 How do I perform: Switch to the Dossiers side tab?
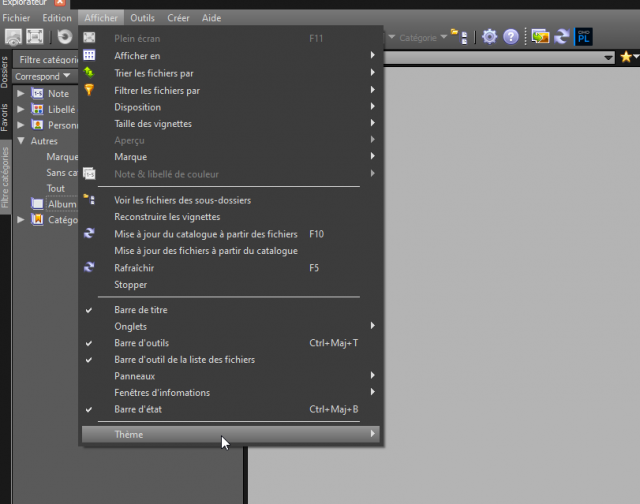click(4, 72)
